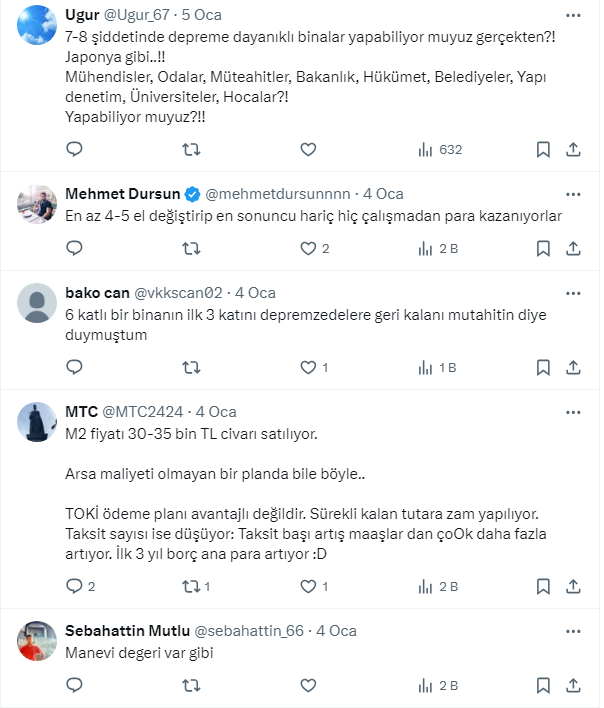The height and width of the screenshot is (708, 604).
Task: View 632 views count on Ugur's tweet
Action: point(439,150)
